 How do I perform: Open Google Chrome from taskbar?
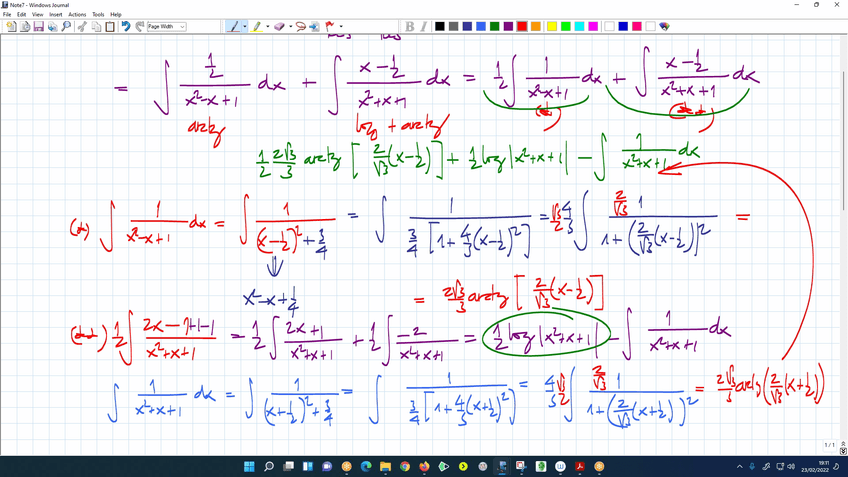pos(405,467)
